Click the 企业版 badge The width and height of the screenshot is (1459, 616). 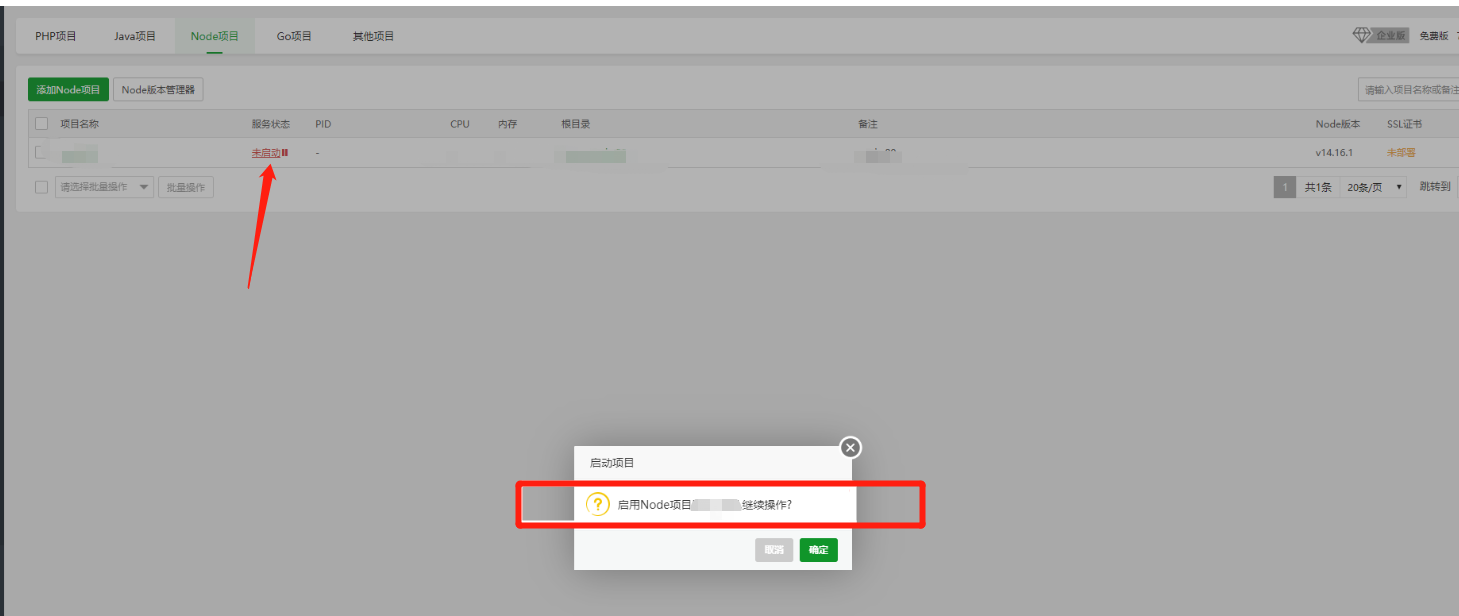click(1391, 35)
